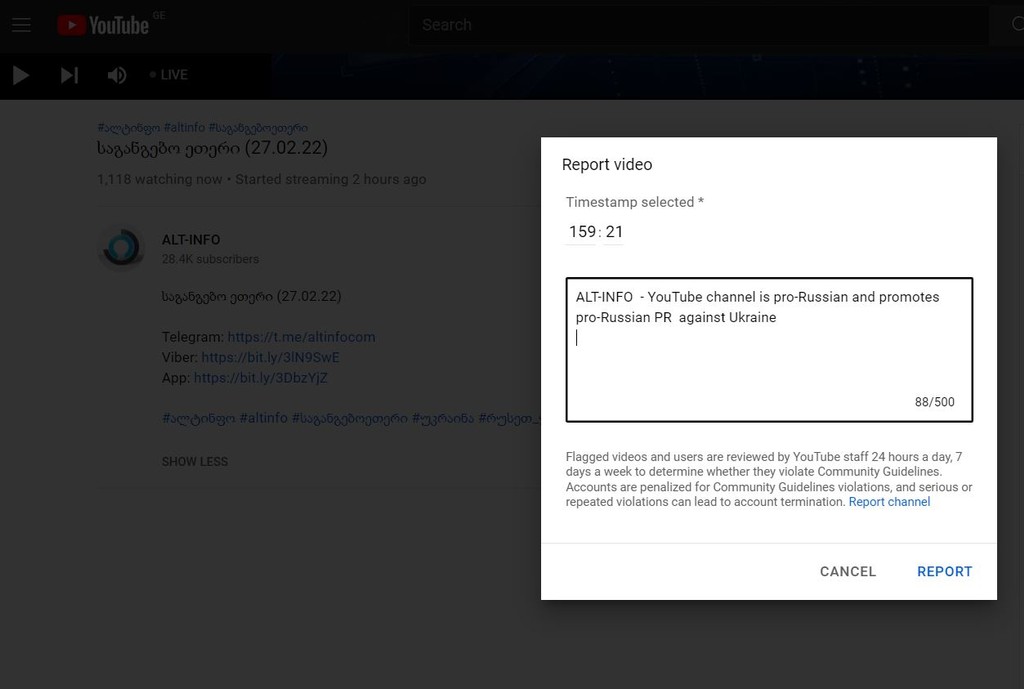Click the 1,118 watching now text

(159, 179)
